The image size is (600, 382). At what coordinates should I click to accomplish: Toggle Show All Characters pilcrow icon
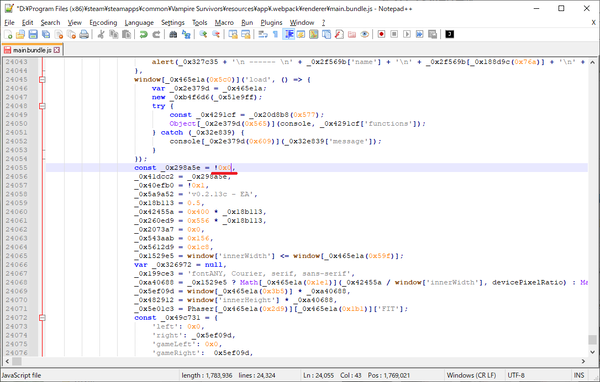(x=276, y=35)
